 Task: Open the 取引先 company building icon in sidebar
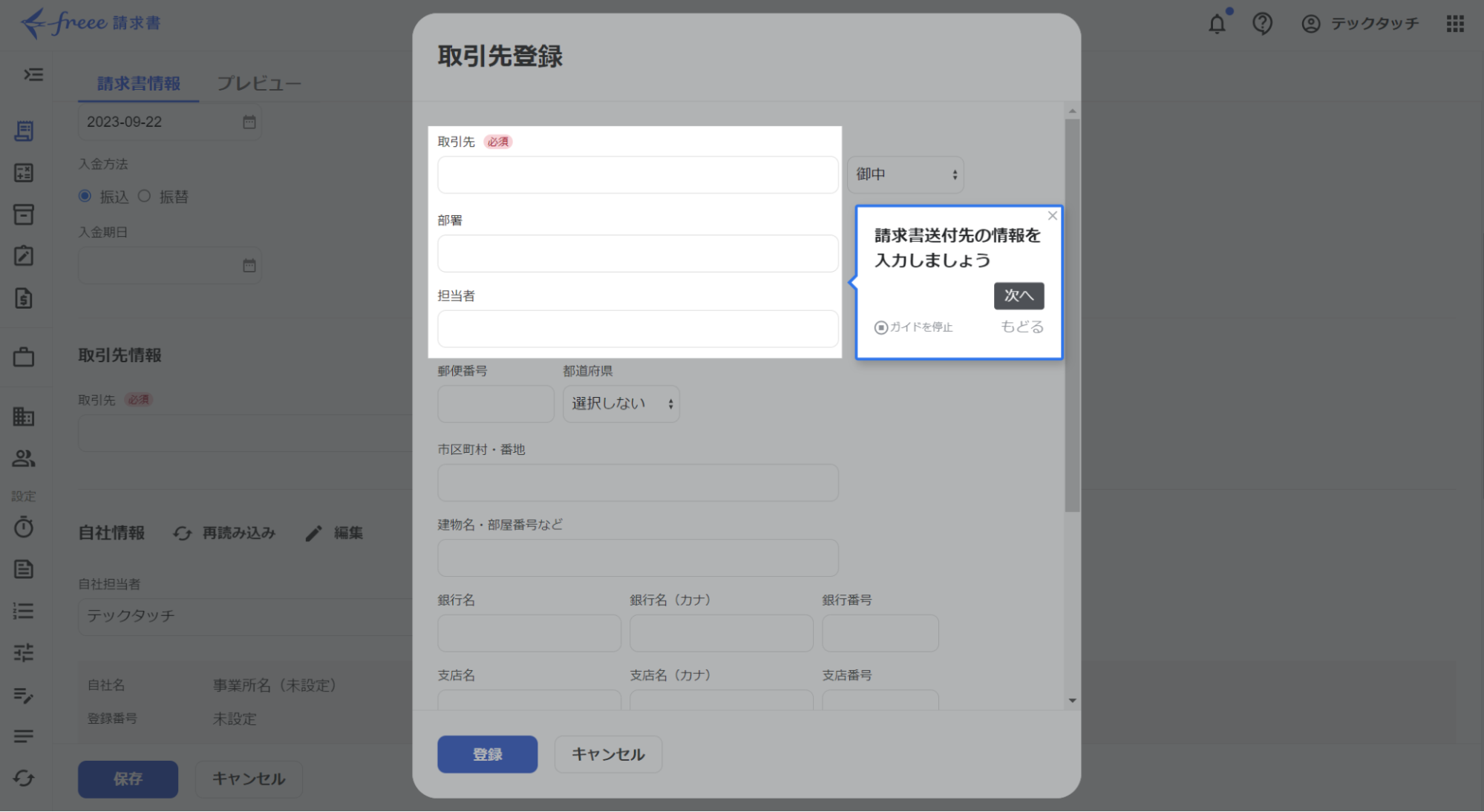pos(24,417)
